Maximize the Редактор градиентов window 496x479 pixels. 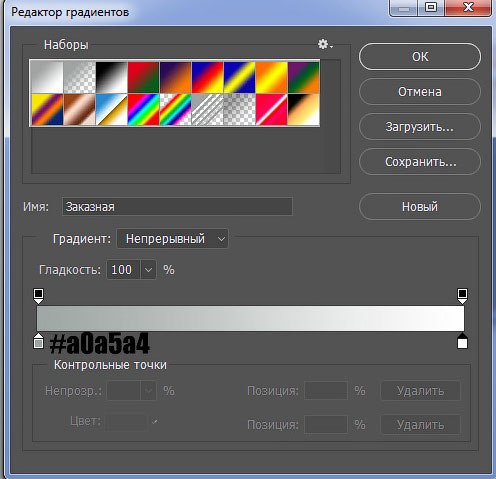pos(431,7)
